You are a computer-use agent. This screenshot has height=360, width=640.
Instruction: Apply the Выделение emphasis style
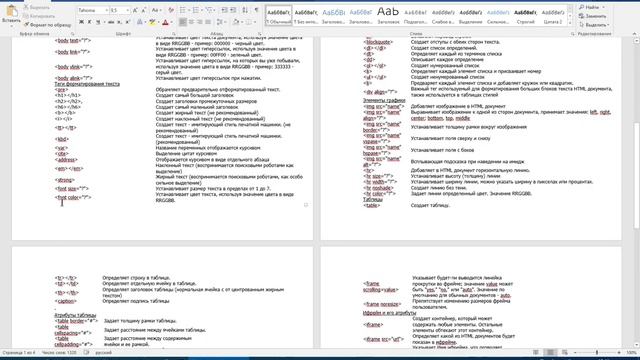coord(470,16)
